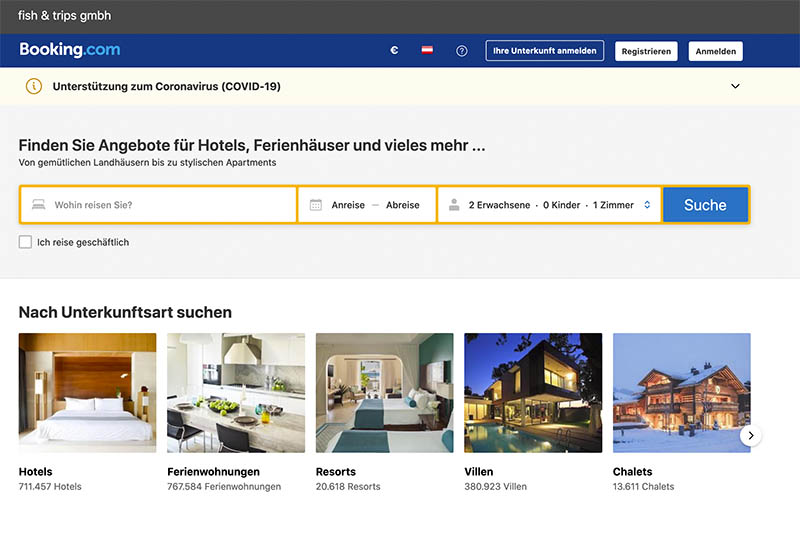The width and height of the screenshot is (800, 533).
Task: Click the COVID-19 info icon
Action: click(x=34, y=86)
